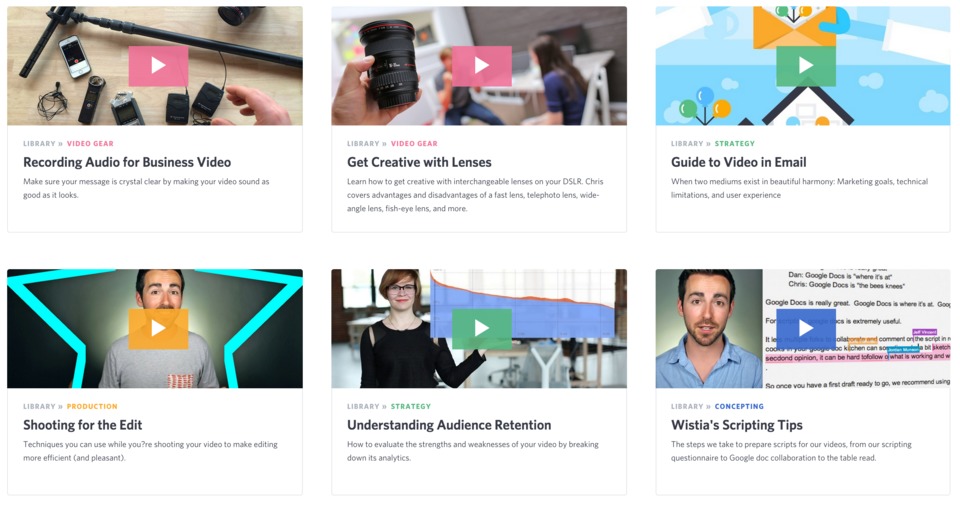This screenshot has height=505, width=960.
Task: Play the Guide to Video in Email video
Action: click(x=806, y=66)
